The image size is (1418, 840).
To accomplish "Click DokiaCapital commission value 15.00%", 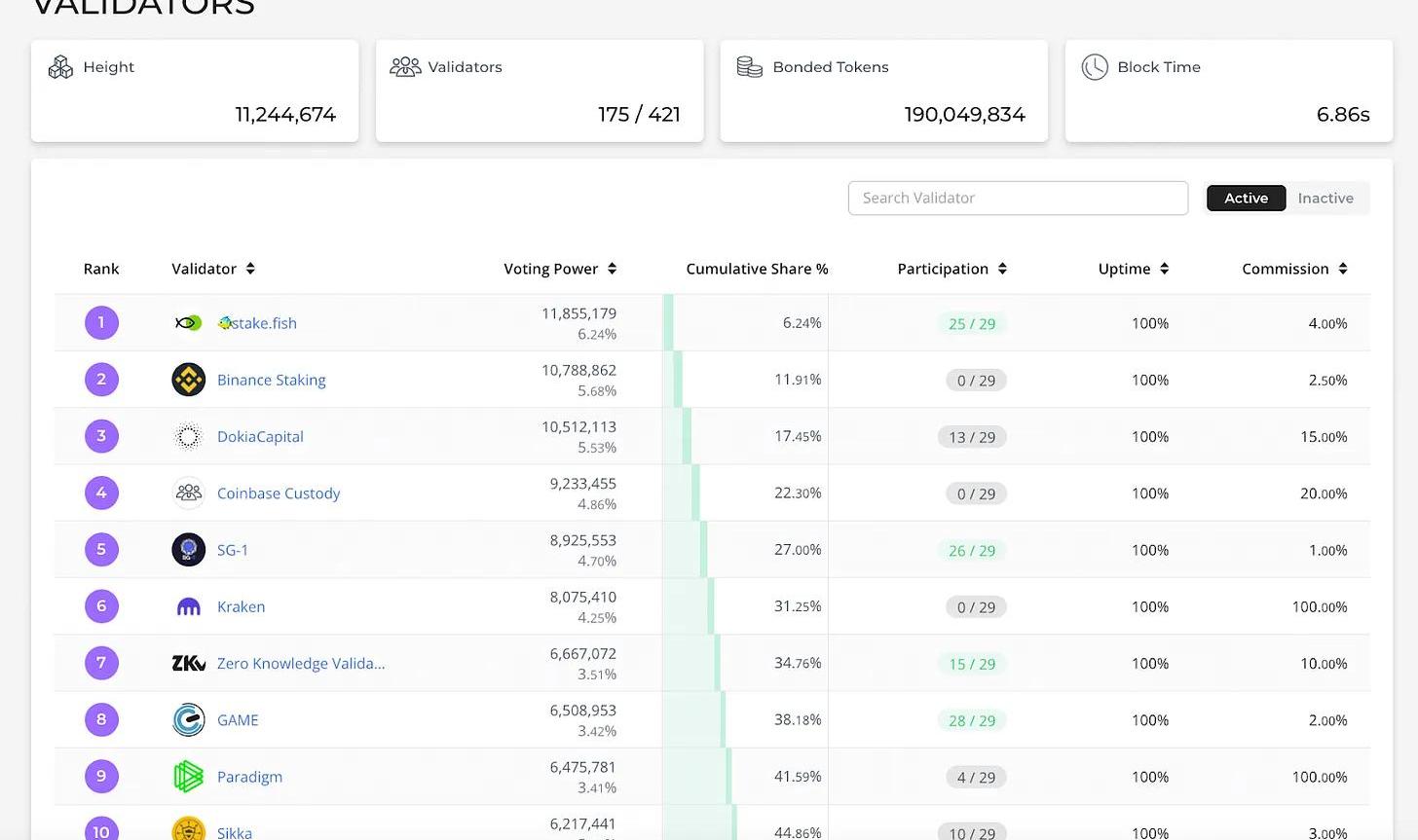I will [x=1324, y=437].
